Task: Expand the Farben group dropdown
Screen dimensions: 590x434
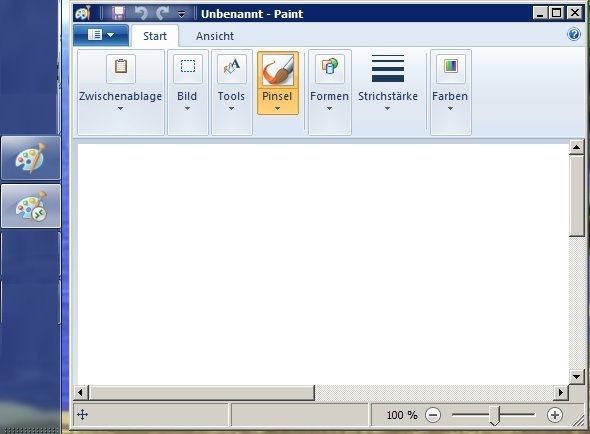Action: [450, 108]
